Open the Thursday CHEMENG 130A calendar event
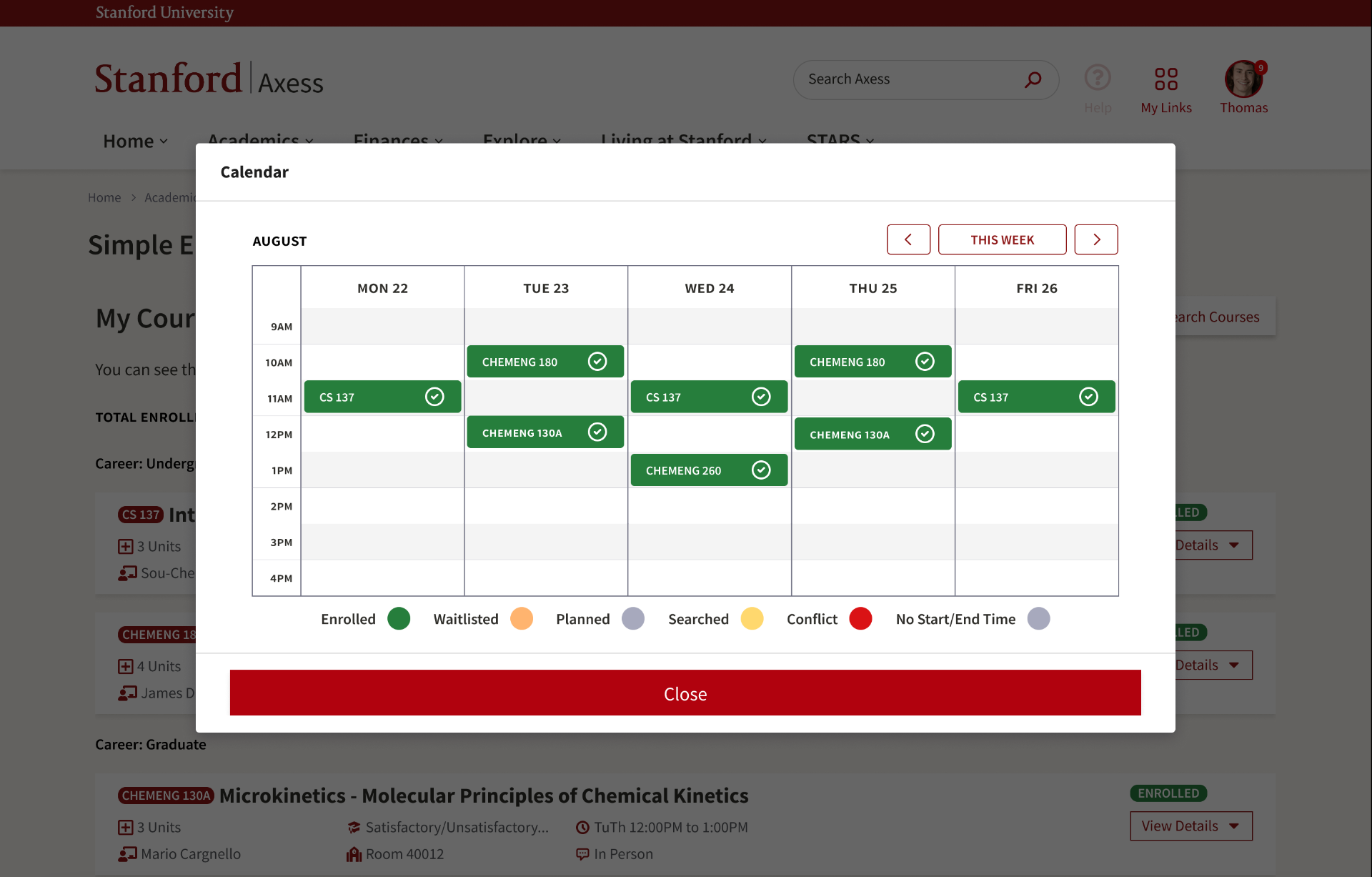Viewport: 1372px width, 877px height. tap(873, 434)
